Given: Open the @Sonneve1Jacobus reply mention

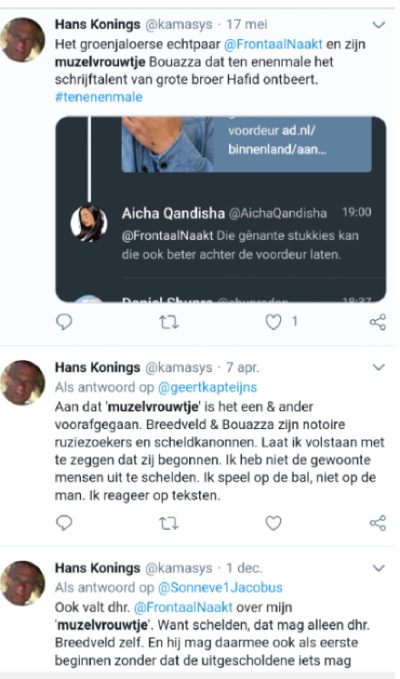Looking at the screenshot, I should pos(220,588).
